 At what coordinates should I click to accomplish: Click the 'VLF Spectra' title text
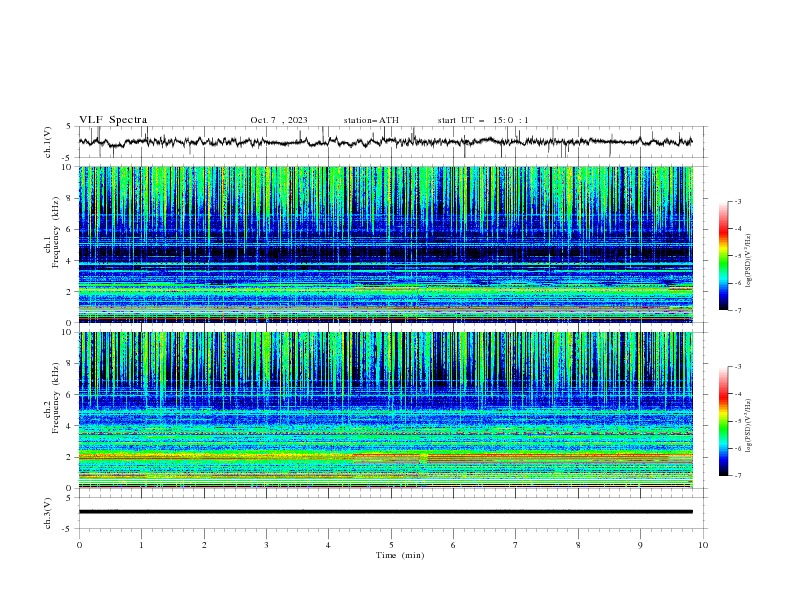point(113,120)
